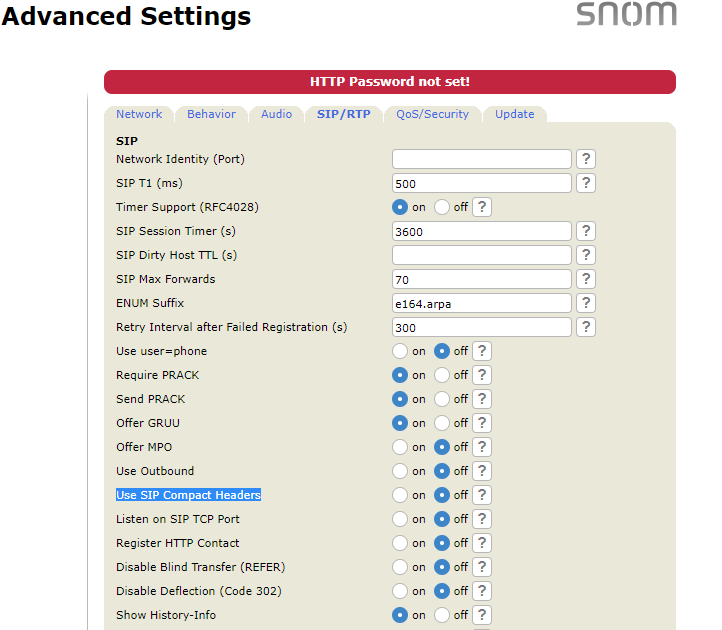Set Offer MPO to on

(x=400, y=447)
